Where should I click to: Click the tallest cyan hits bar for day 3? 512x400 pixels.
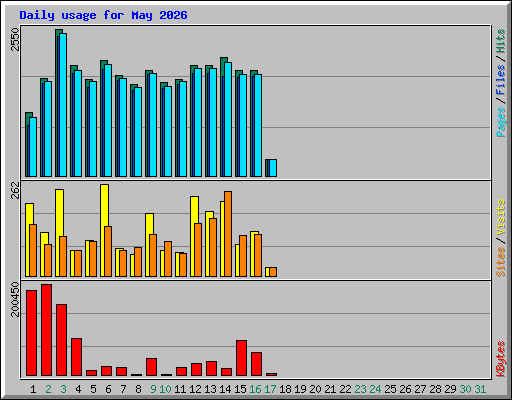[63, 105]
